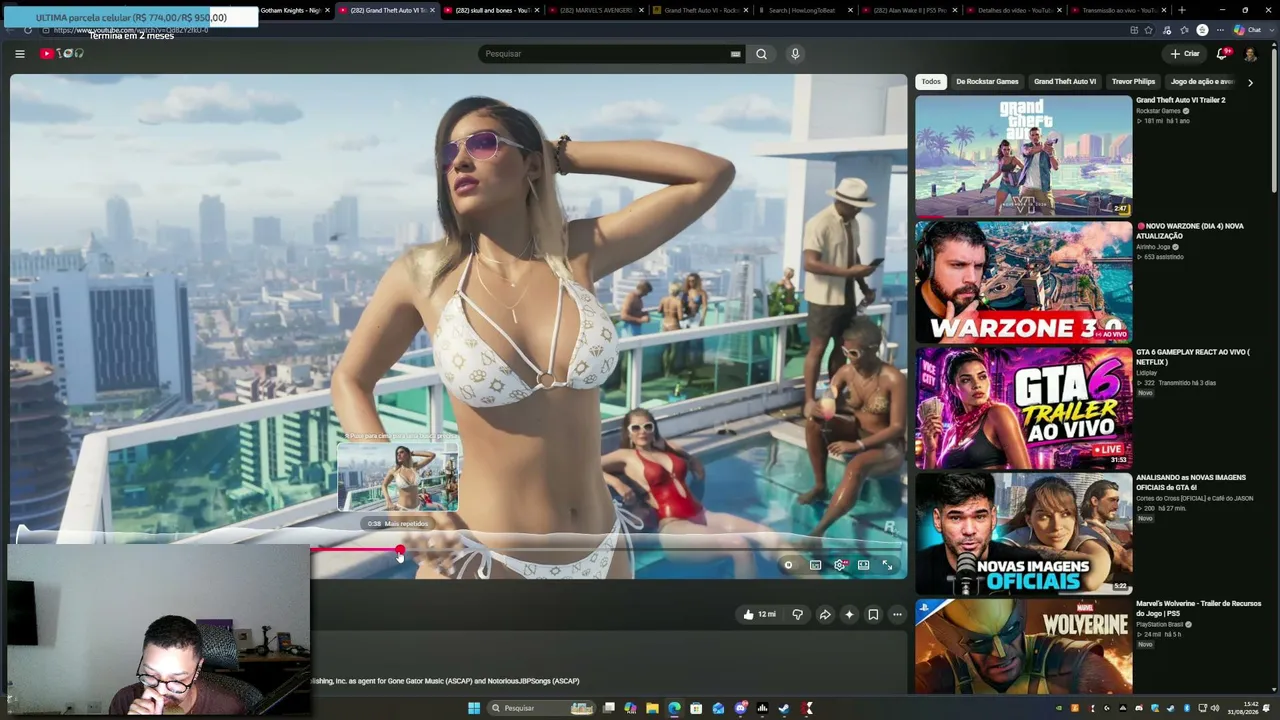Open the Marvel's Wolverine trailer thumbnail
This screenshot has height=720, width=1280.
pyautogui.click(x=1024, y=646)
